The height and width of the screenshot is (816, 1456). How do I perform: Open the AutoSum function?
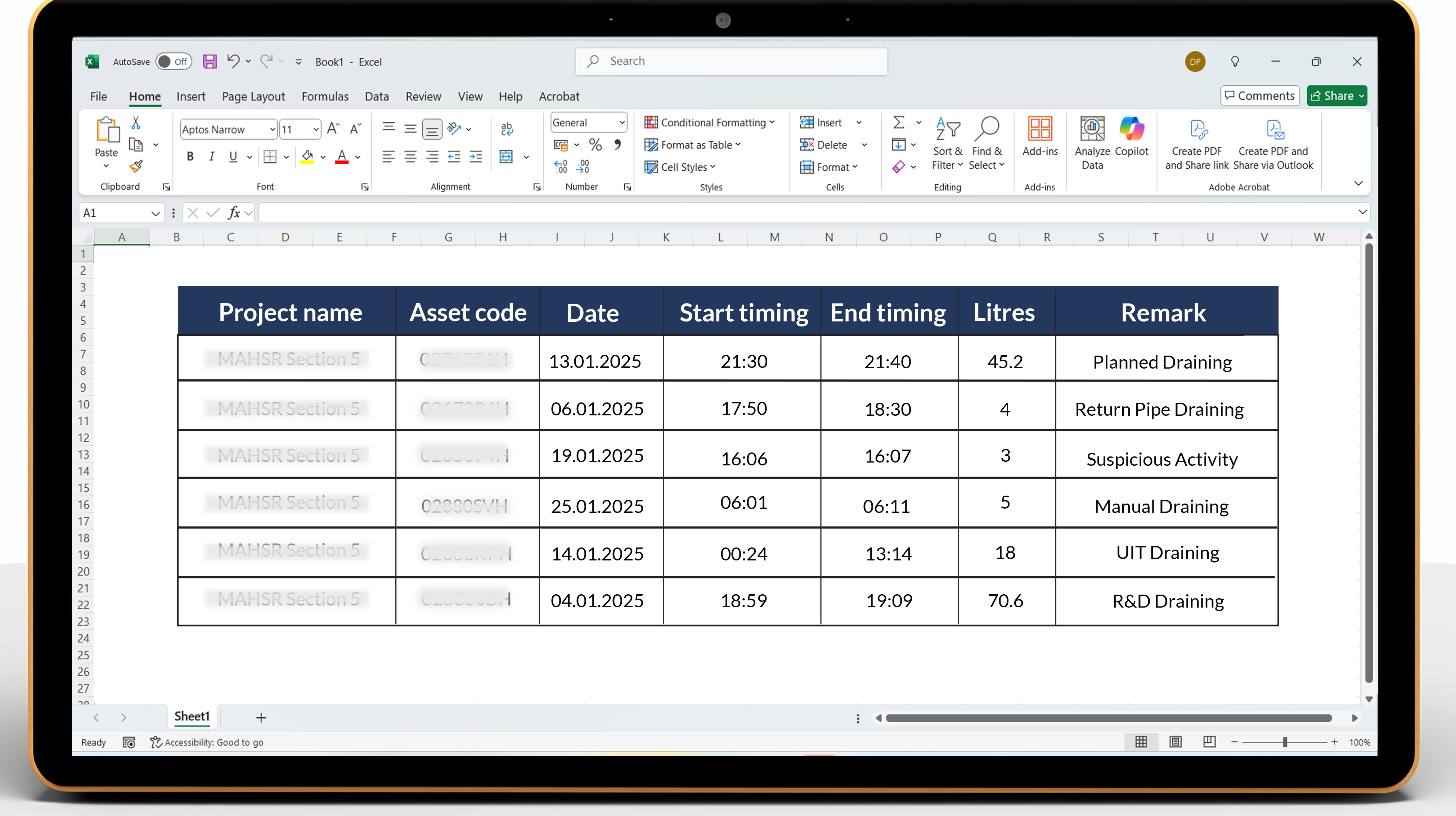point(898,122)
